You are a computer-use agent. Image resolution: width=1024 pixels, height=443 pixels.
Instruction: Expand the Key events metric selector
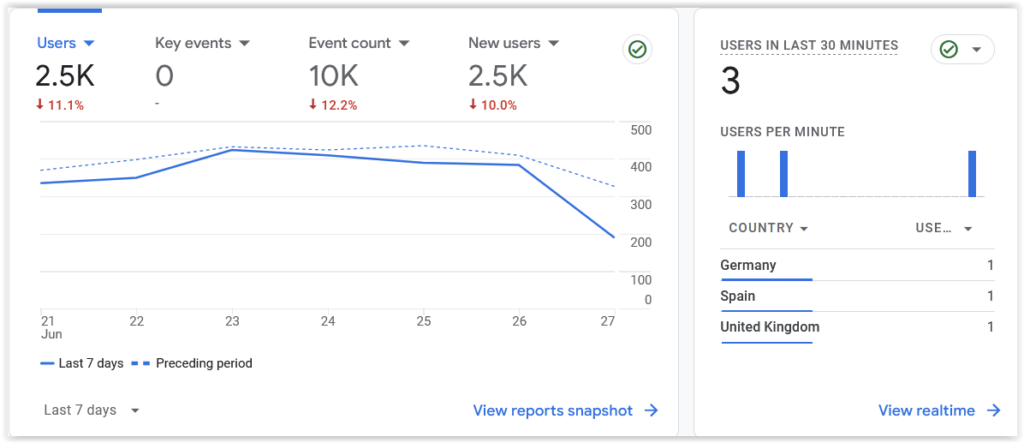point(202,43)
